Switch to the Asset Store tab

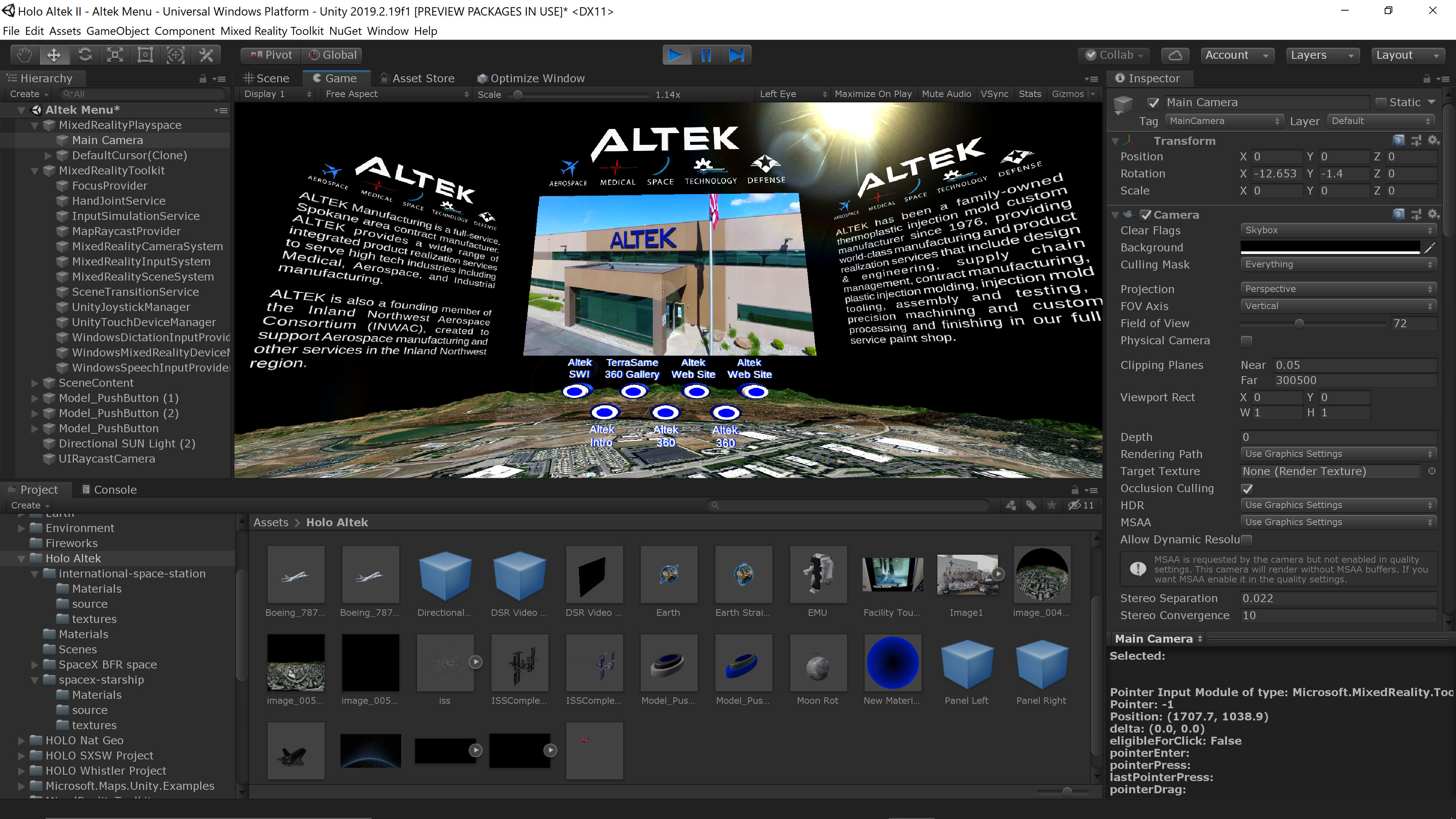click(418, 78)
